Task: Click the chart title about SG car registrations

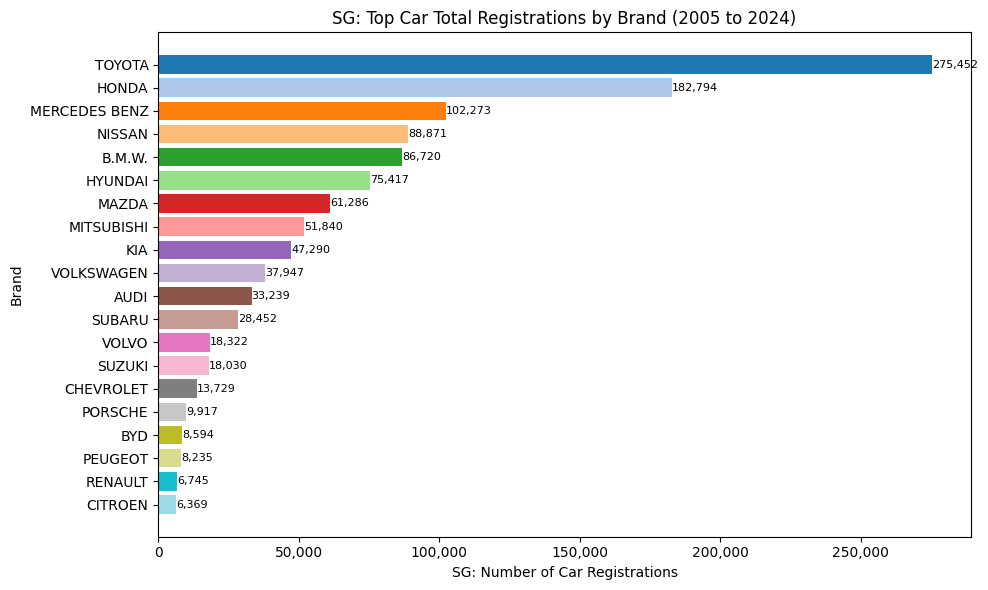Action: 564,18
